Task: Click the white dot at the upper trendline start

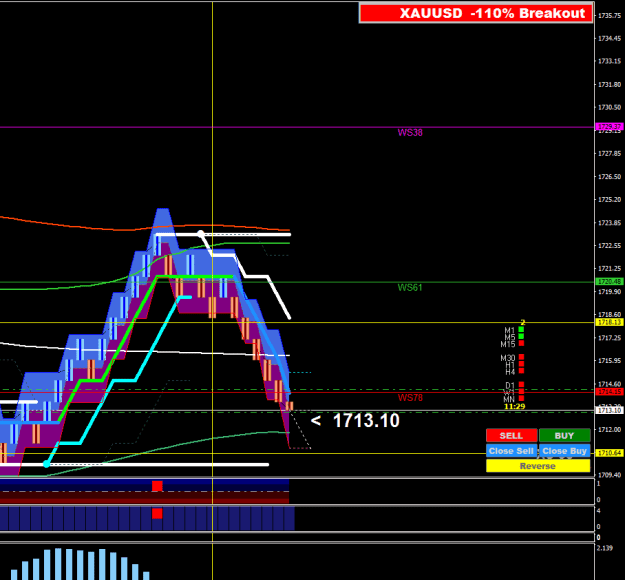Action: point(200,233)
